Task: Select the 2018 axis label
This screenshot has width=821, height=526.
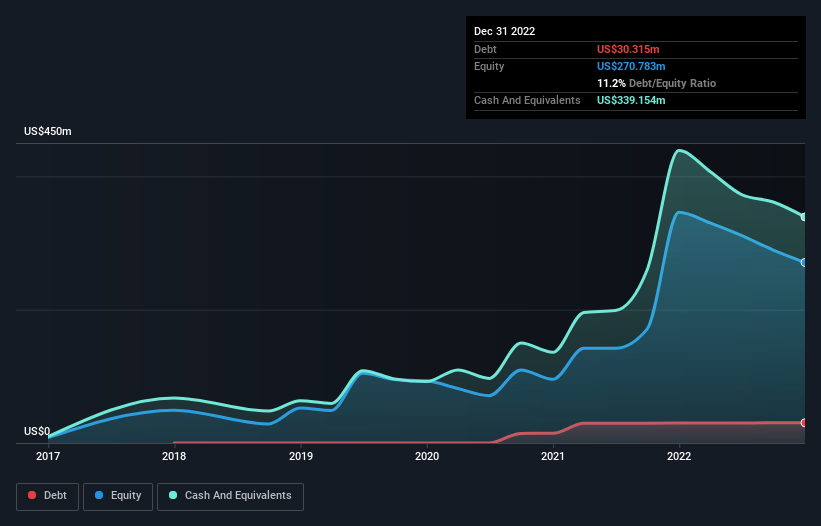Action: click(x=174, y=456)
